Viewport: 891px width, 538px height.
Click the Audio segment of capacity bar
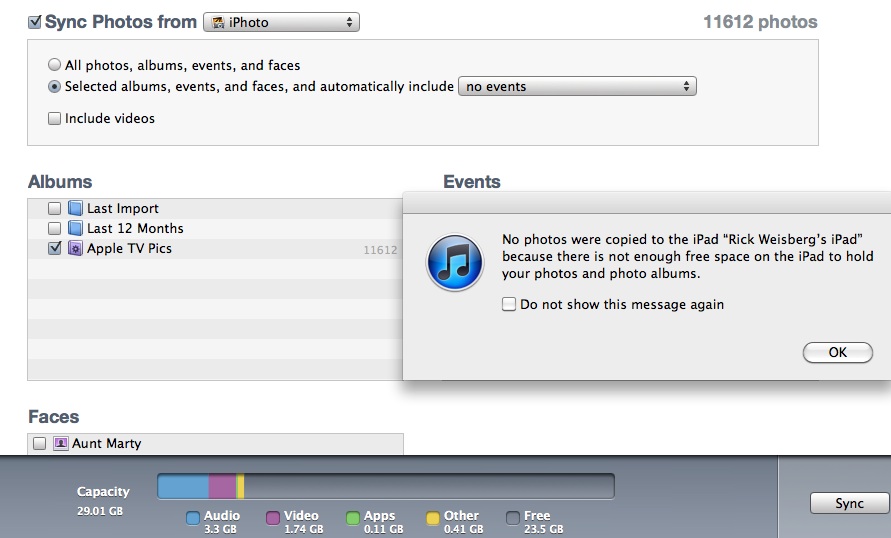(184, 487)
